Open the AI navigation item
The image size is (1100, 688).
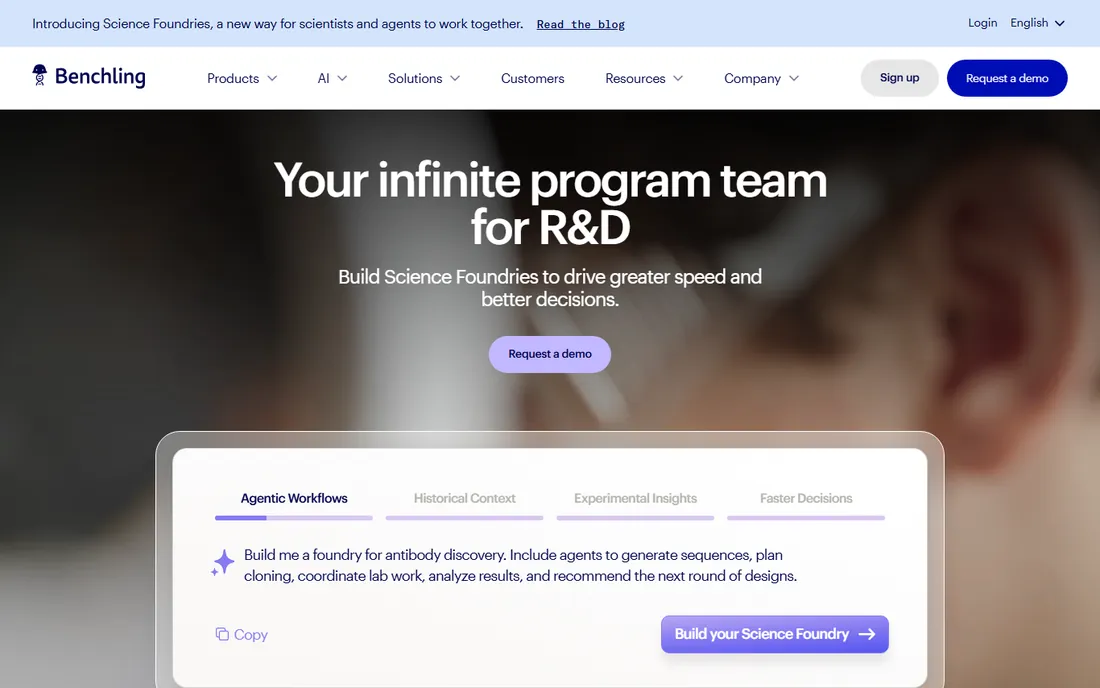(x=332, y=79)
